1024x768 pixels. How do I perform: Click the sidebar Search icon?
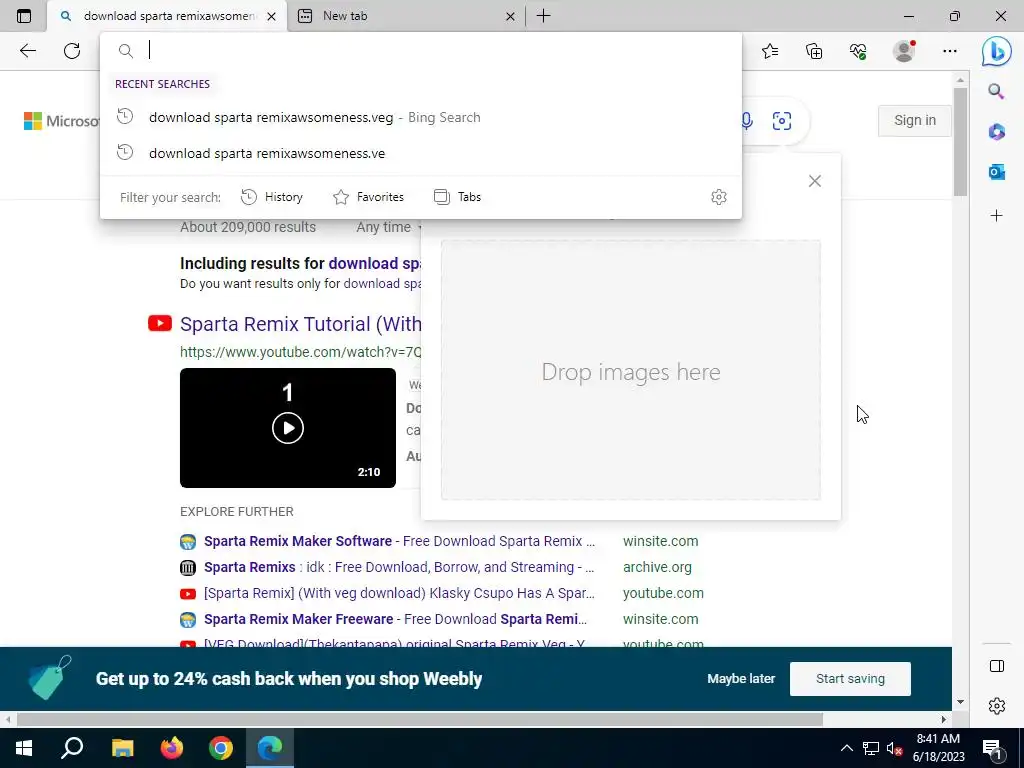pyautogui.click(x=996, y=91)
